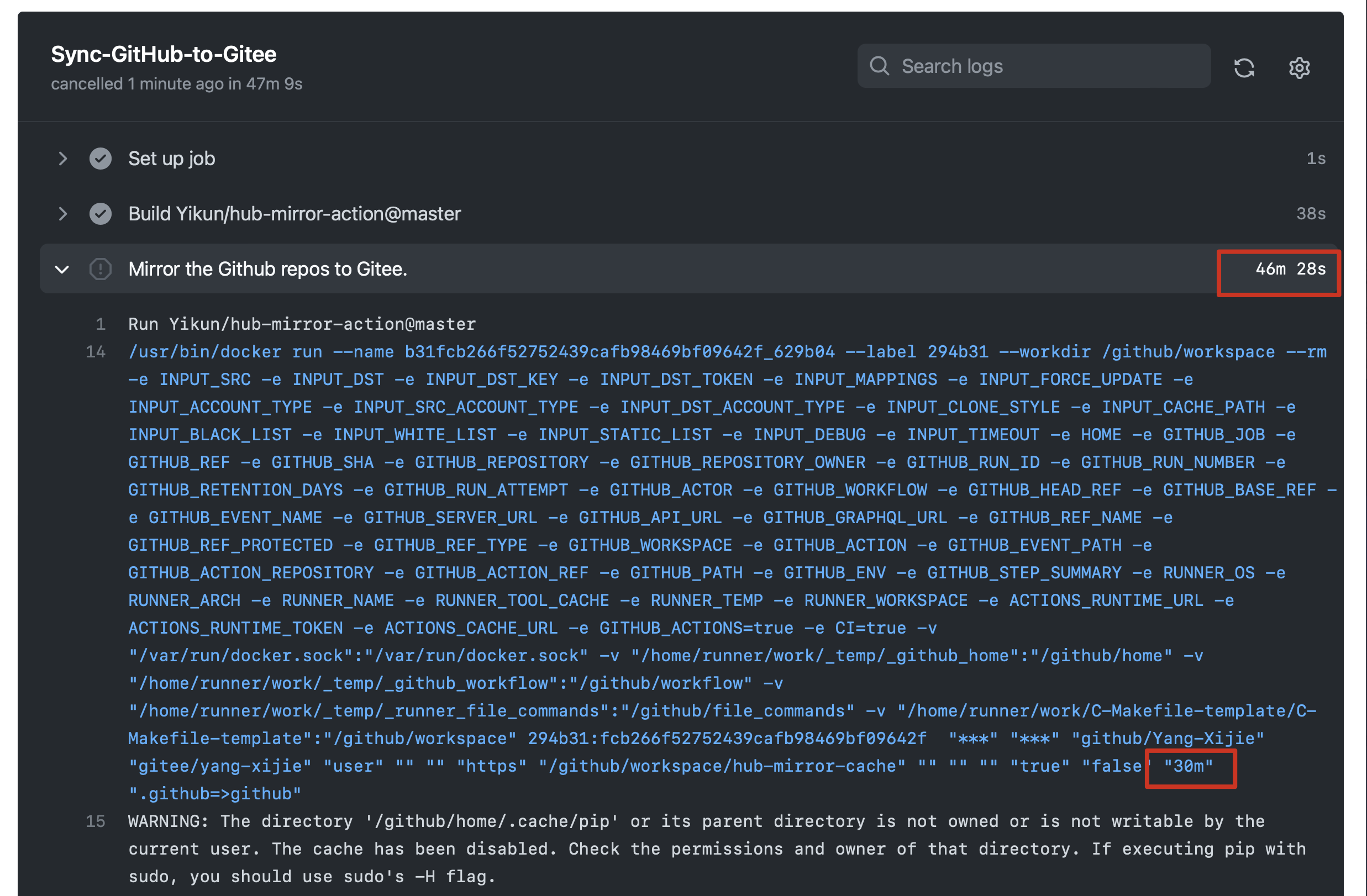Image resolution: width=1367 pixels, height=896 pixels.
Task: Click the Mirror the Github repos to Gitee label
Action: [x=267, y=269]
